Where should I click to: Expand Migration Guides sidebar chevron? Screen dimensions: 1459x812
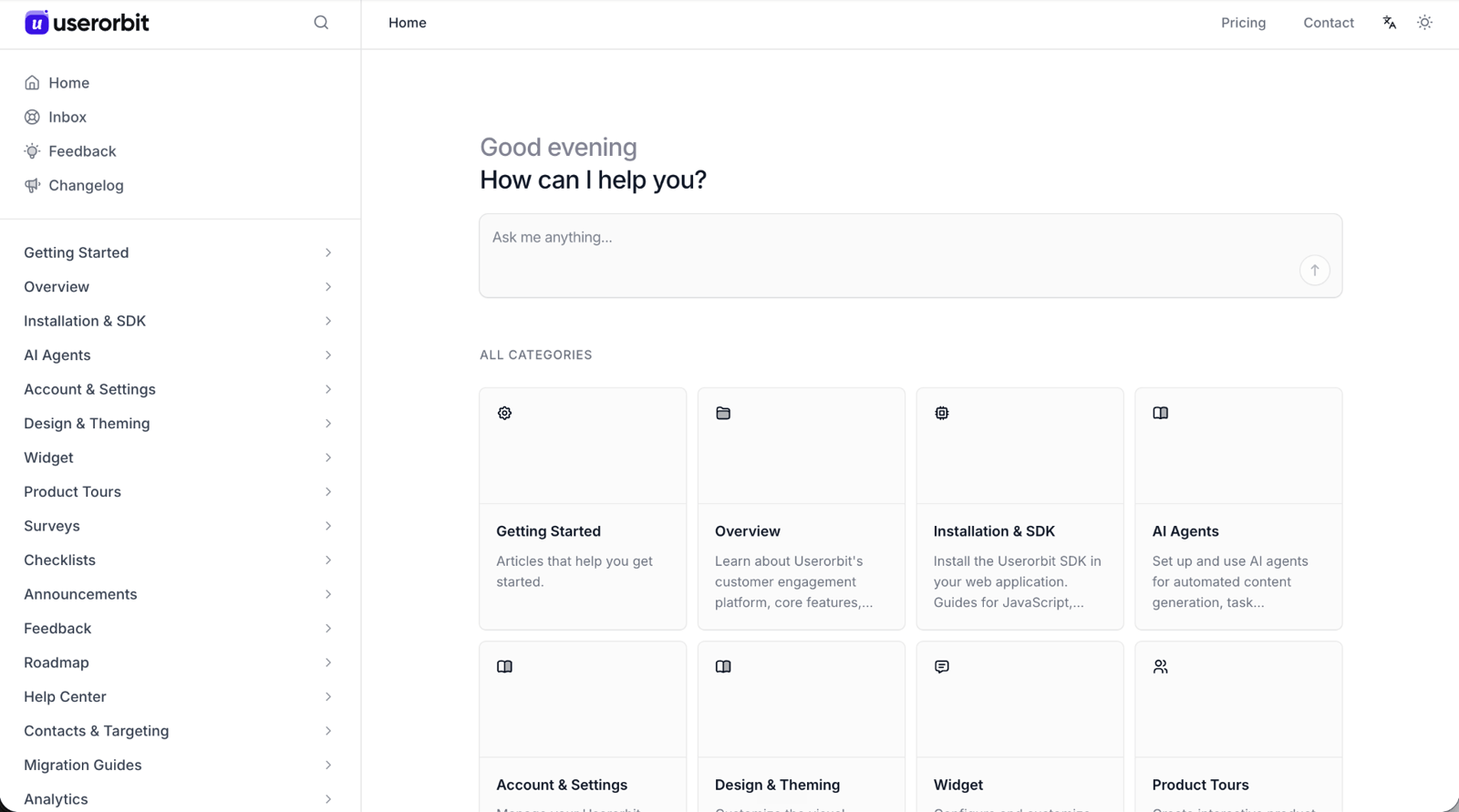coord(328,766)
